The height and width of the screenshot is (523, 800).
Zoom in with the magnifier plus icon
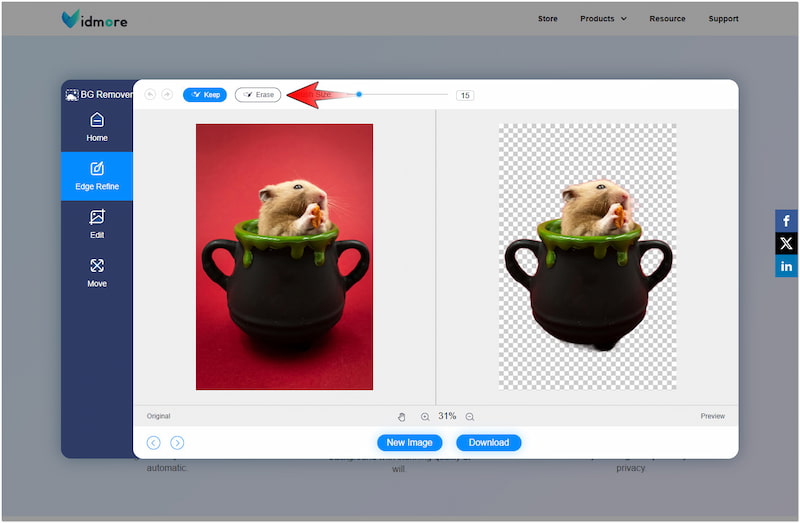(x=425, y=416)
